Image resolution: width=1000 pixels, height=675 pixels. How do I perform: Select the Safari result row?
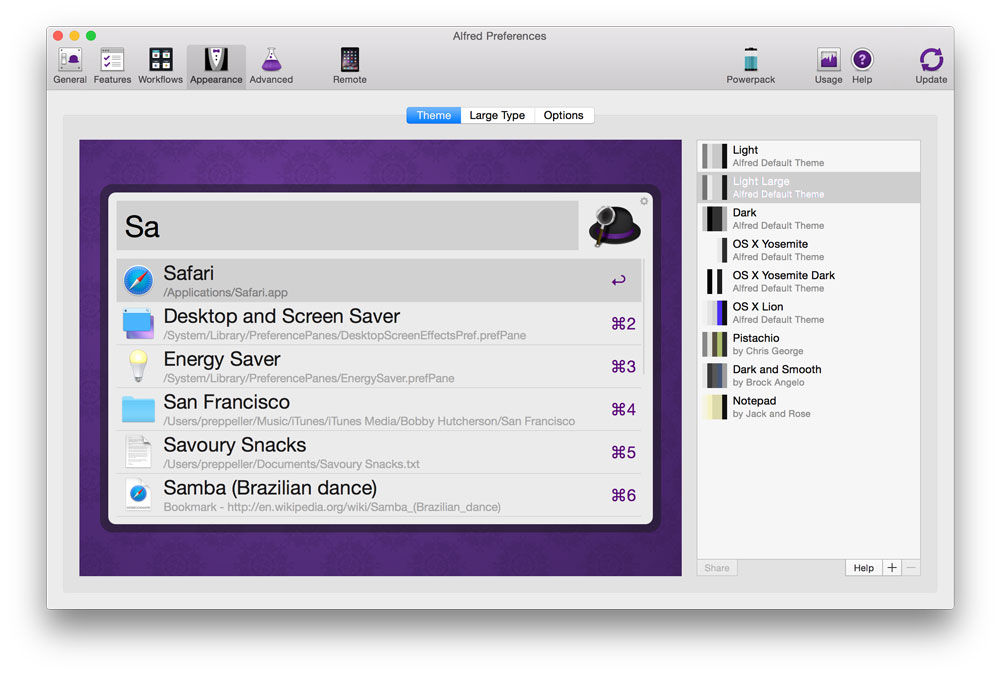coord(379,281)
